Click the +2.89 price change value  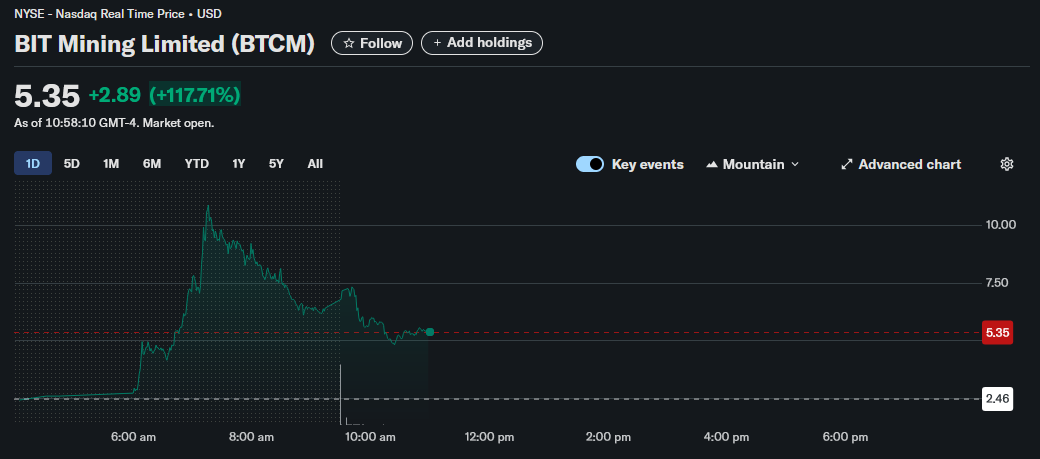(115, 96)
